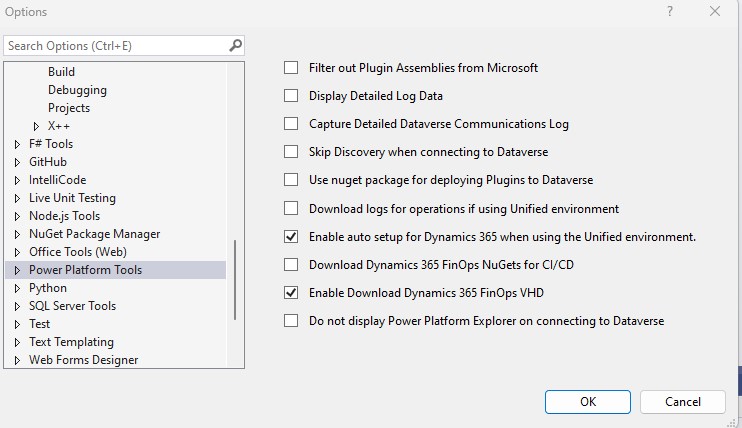Expand the GitHub node arrow
This screenshot has width=742, height=428.
(x=18, y=162)
